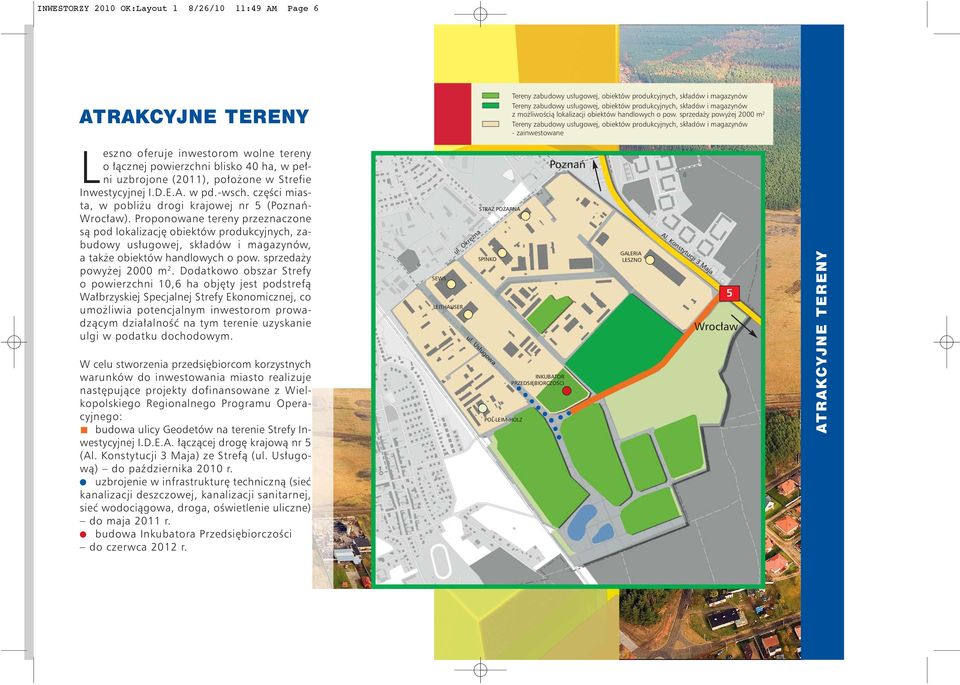Click the text '– do czerwca 2012 r.'
This screenshot has height=685, width=960.
[133, 547]
